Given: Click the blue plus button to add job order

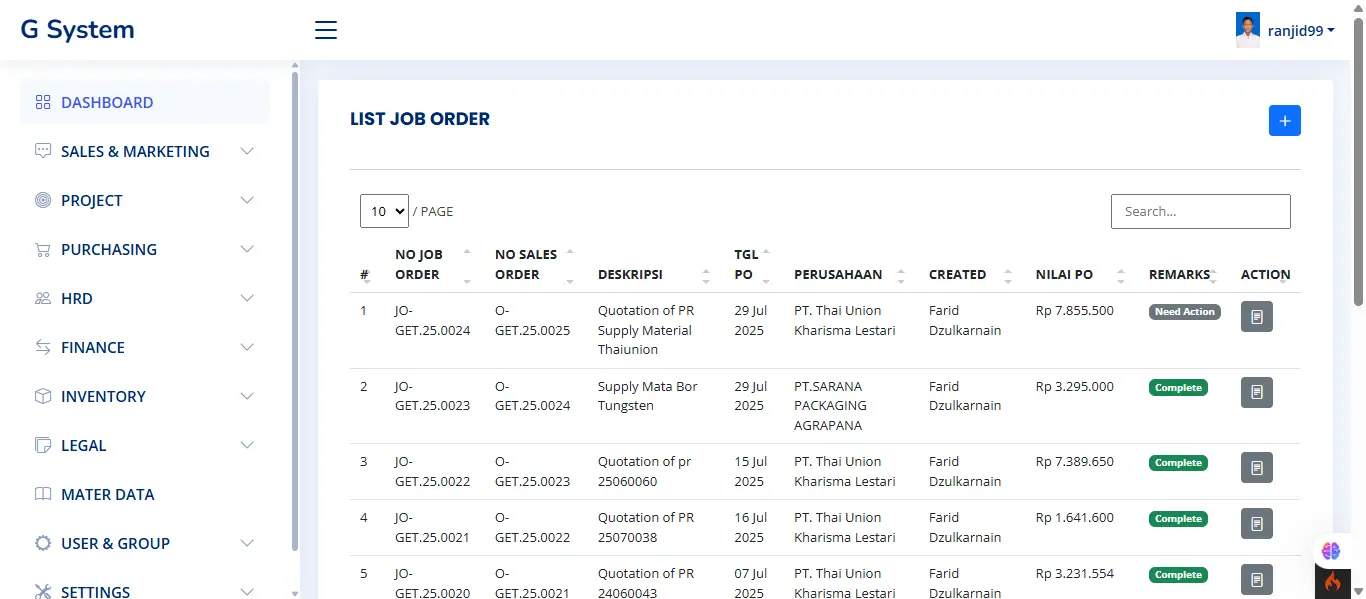Looking at the screenshot, I should 1284,121.
